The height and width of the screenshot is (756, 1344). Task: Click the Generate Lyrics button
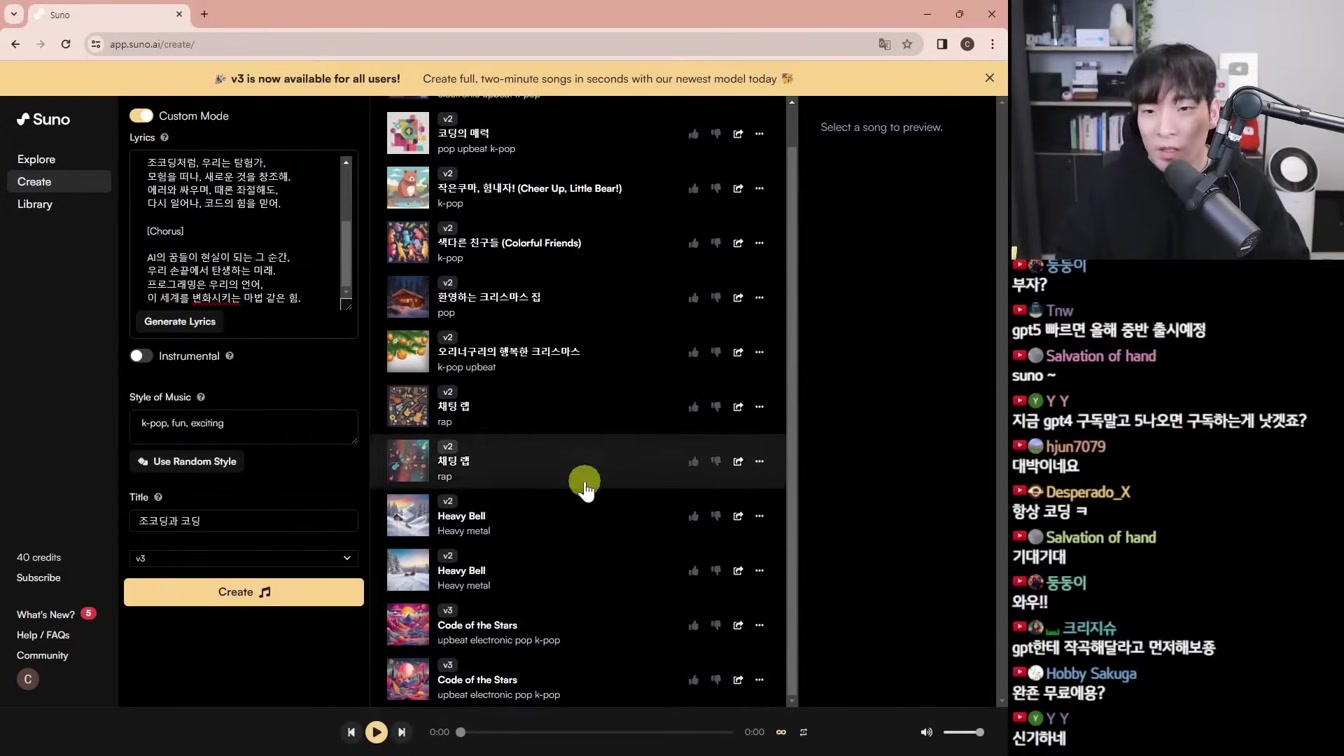(x=180, y=322)
